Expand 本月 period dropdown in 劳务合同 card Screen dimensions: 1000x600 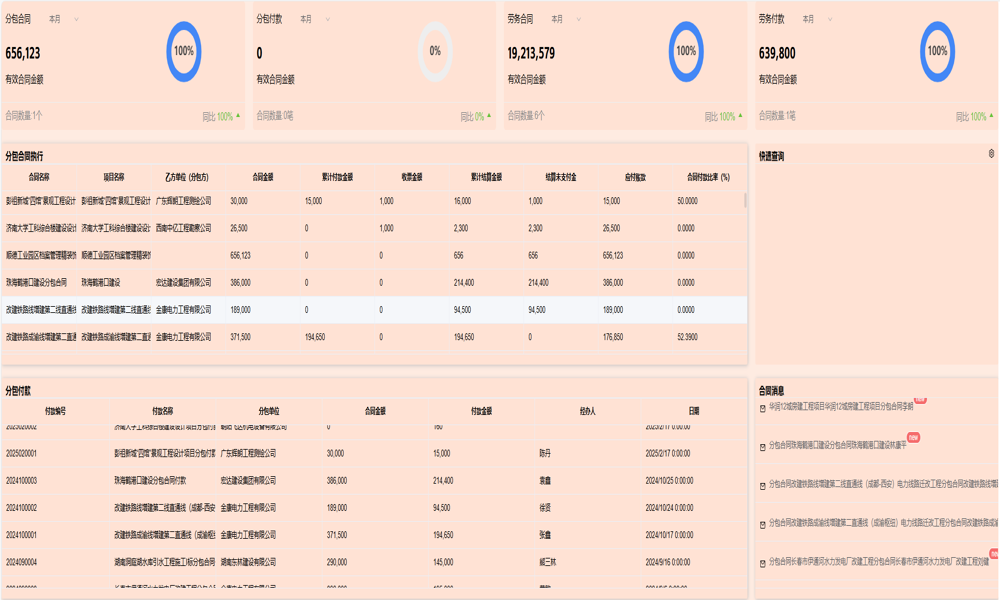pyautogui.click(x=565, y=19)
